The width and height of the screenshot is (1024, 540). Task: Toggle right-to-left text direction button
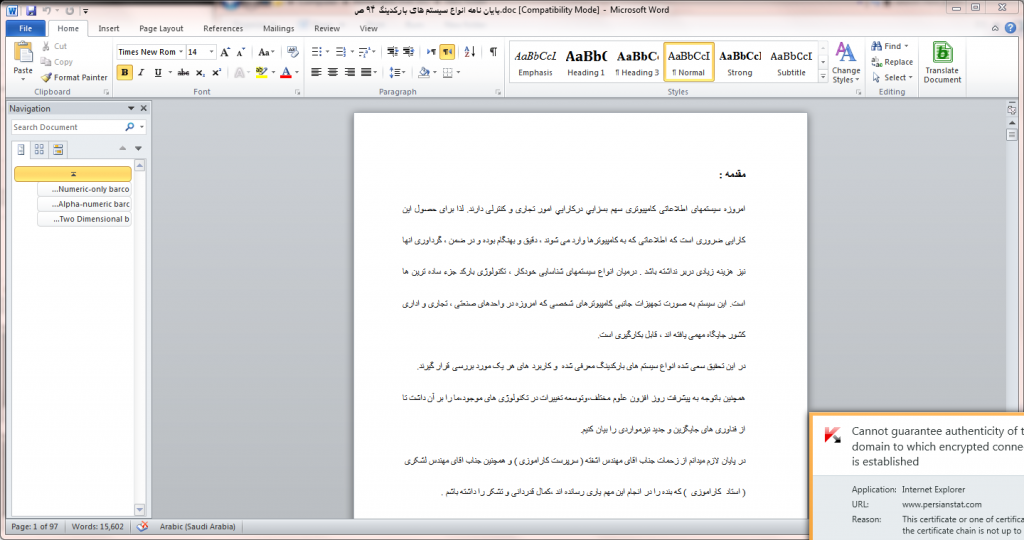[x=446, y=52]
